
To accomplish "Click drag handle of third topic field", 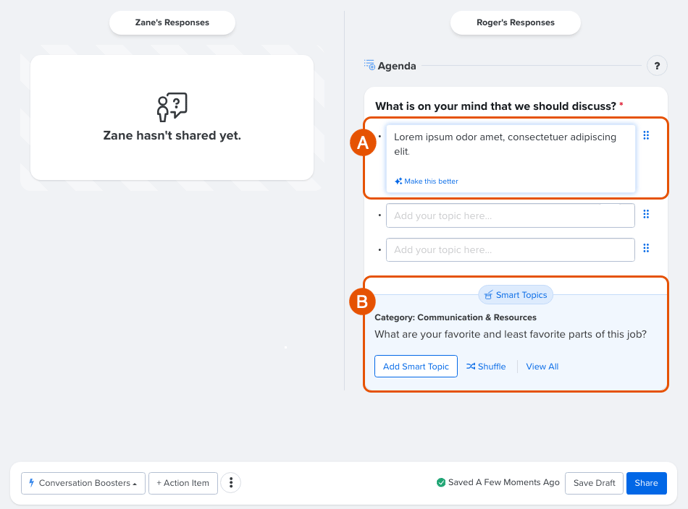I will tap(646, 248).
